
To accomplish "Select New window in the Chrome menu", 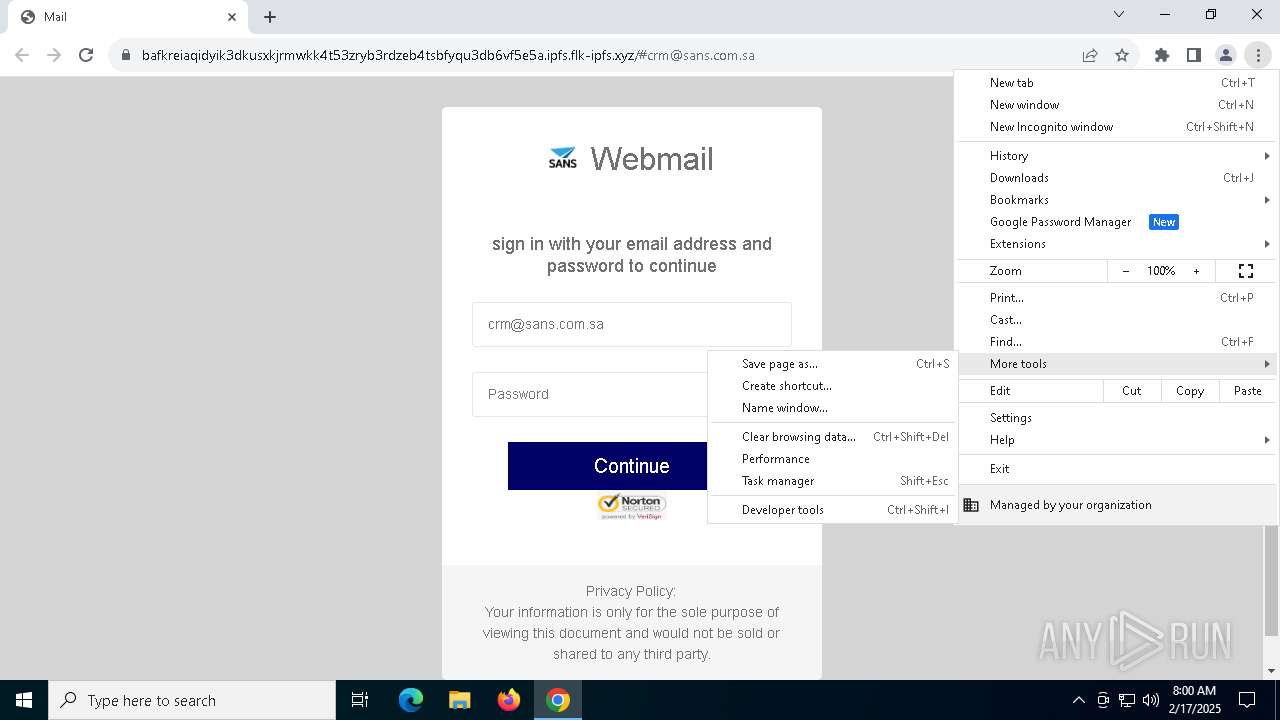I will tap(1117, 105).
